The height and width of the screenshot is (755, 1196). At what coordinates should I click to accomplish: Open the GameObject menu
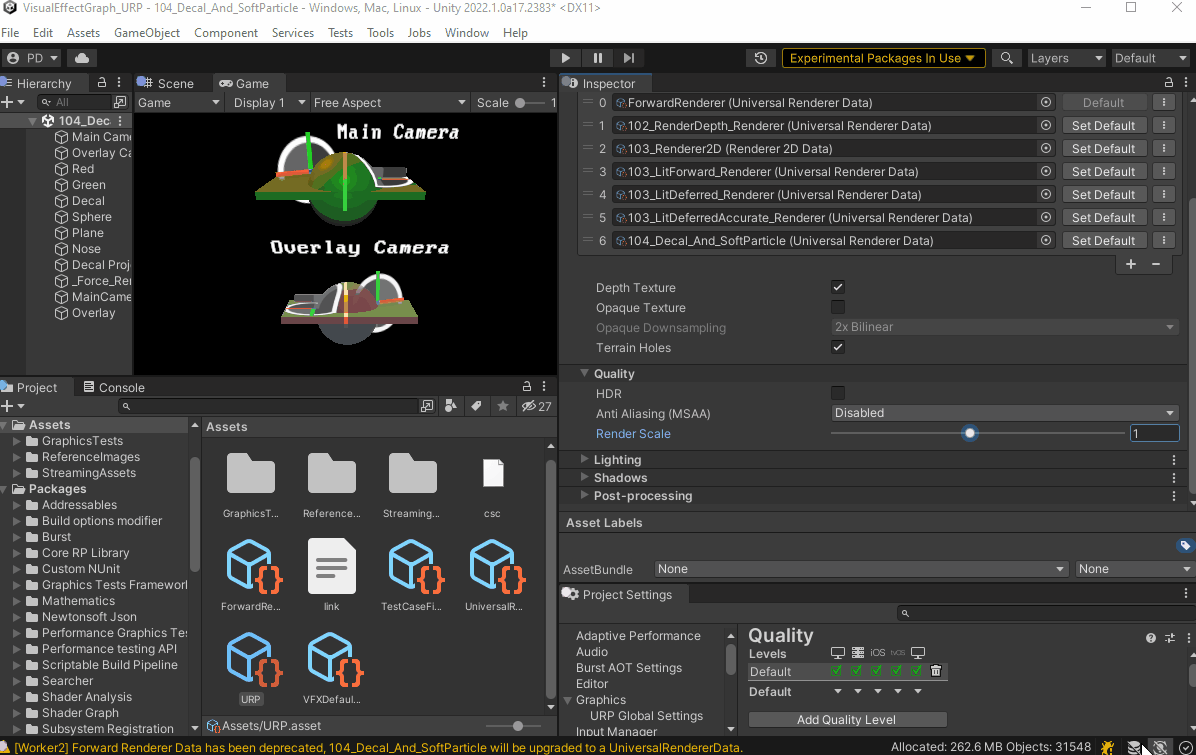(146, 33)
